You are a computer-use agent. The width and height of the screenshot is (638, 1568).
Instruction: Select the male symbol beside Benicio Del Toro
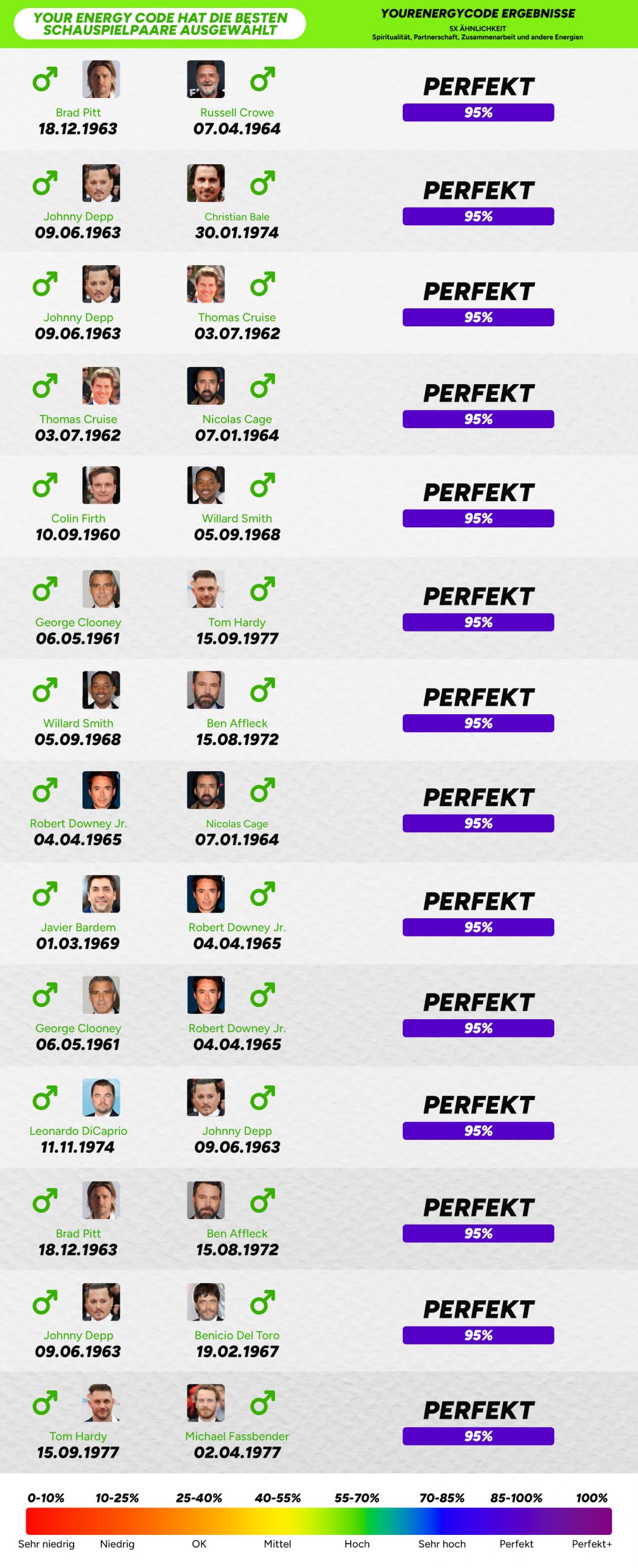pyautogui.click(x=263, y=1302)
